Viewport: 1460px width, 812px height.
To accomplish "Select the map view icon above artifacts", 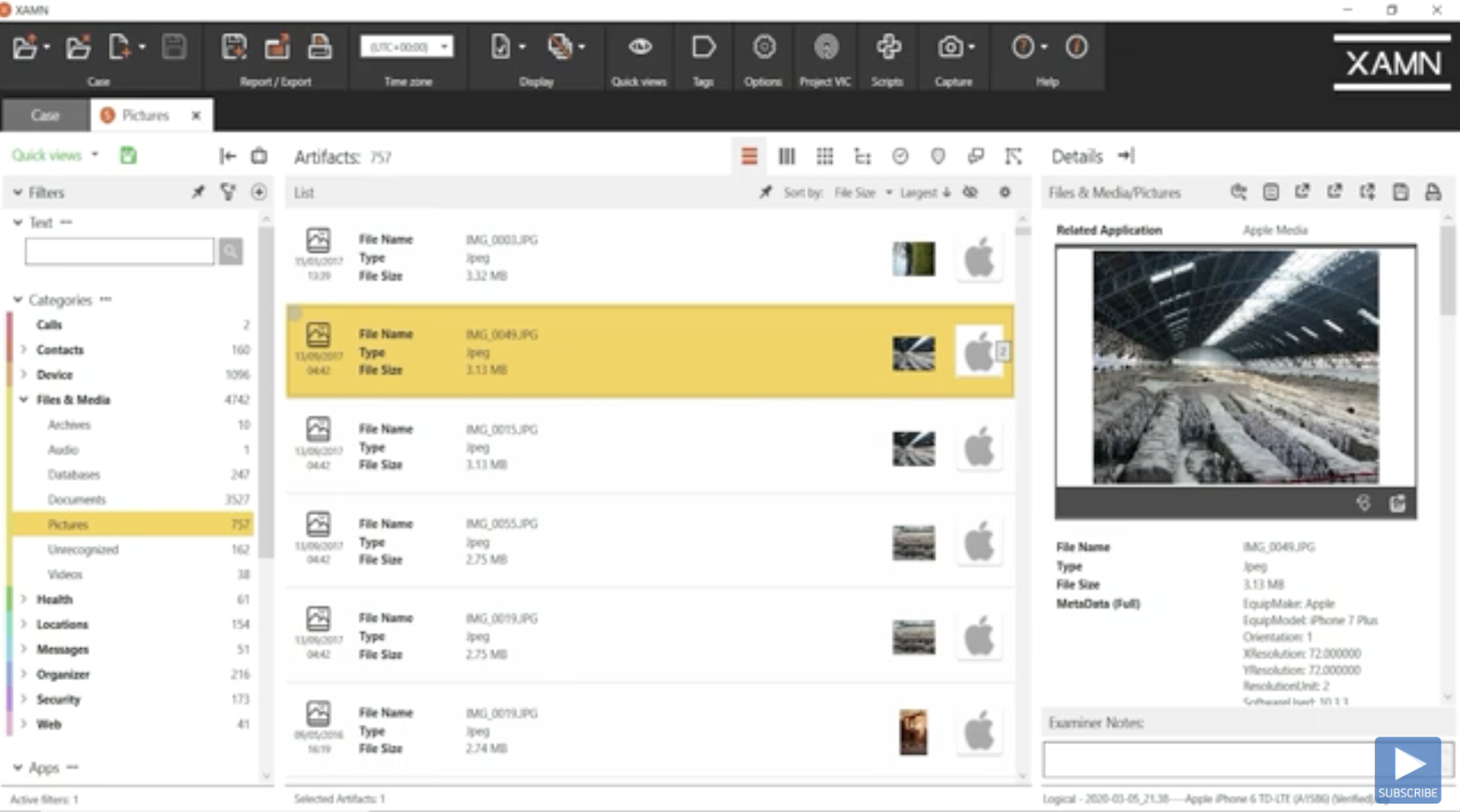I will tap(937, 156).
